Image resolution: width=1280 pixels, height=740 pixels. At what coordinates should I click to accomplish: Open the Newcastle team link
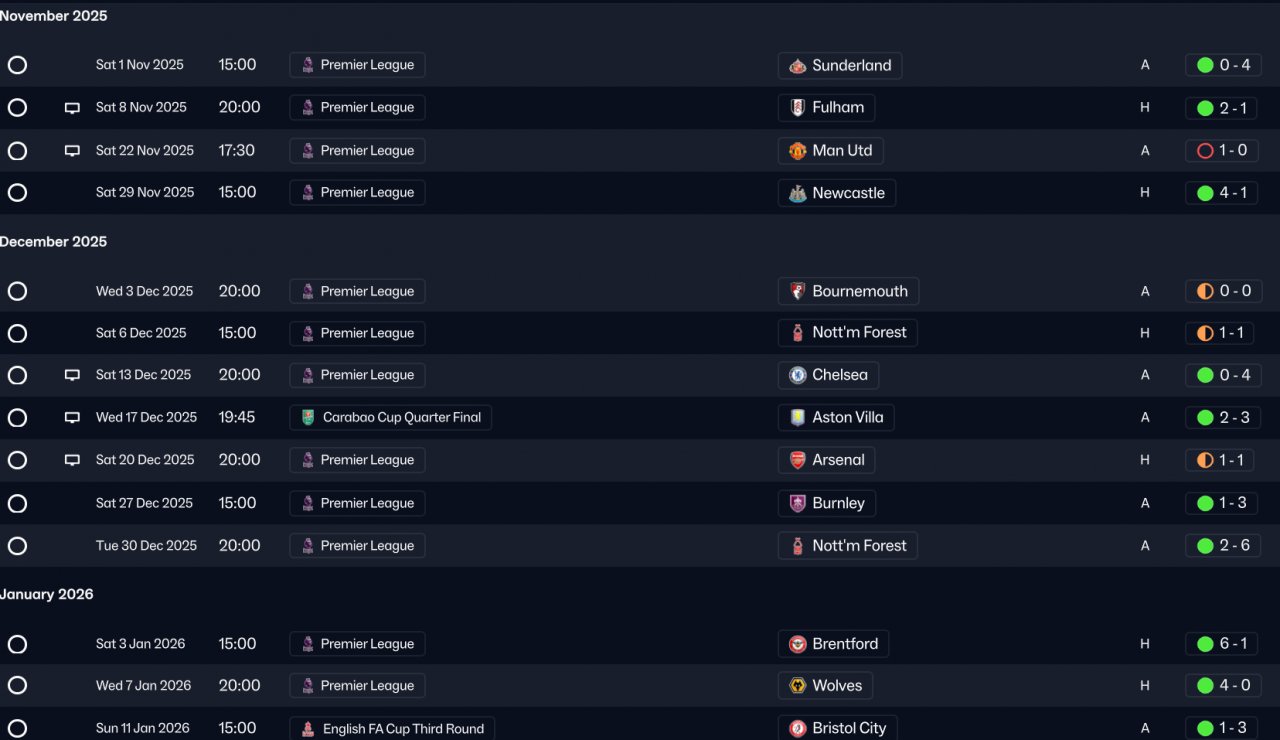coord(848,193)
